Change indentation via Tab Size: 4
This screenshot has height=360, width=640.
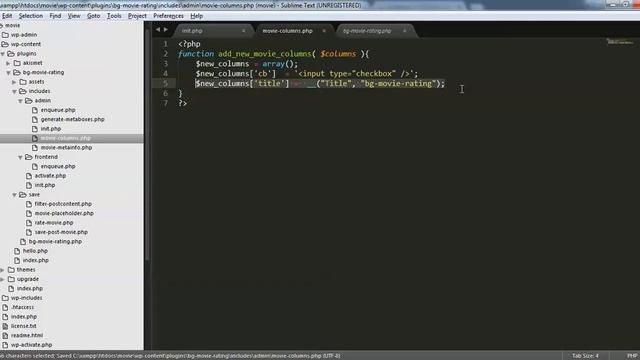[x=585, y=356]
